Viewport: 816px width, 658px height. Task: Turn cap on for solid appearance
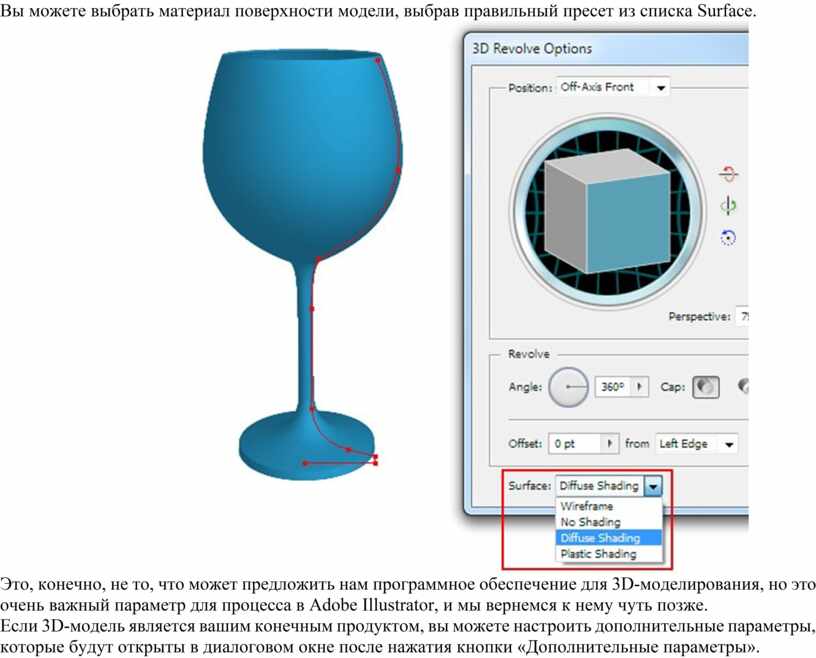pyautogui.click(x=706, y=387)
